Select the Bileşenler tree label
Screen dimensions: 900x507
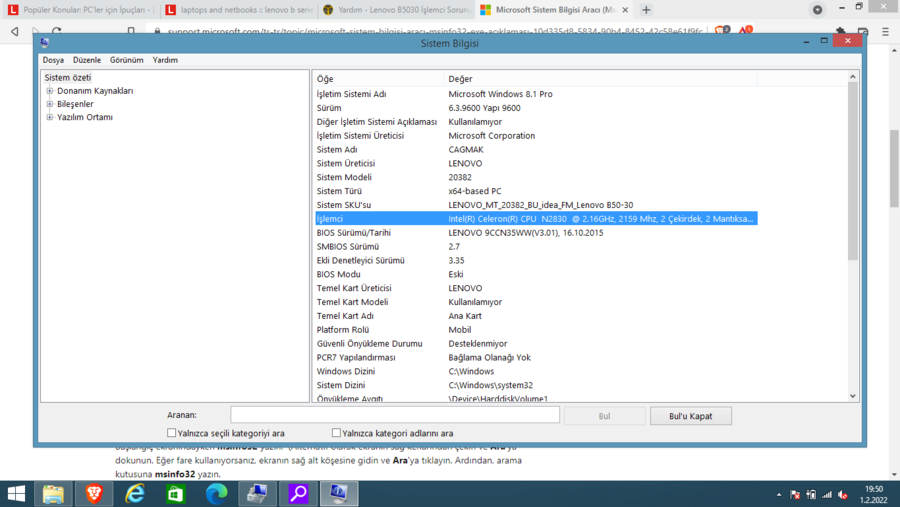75,104
